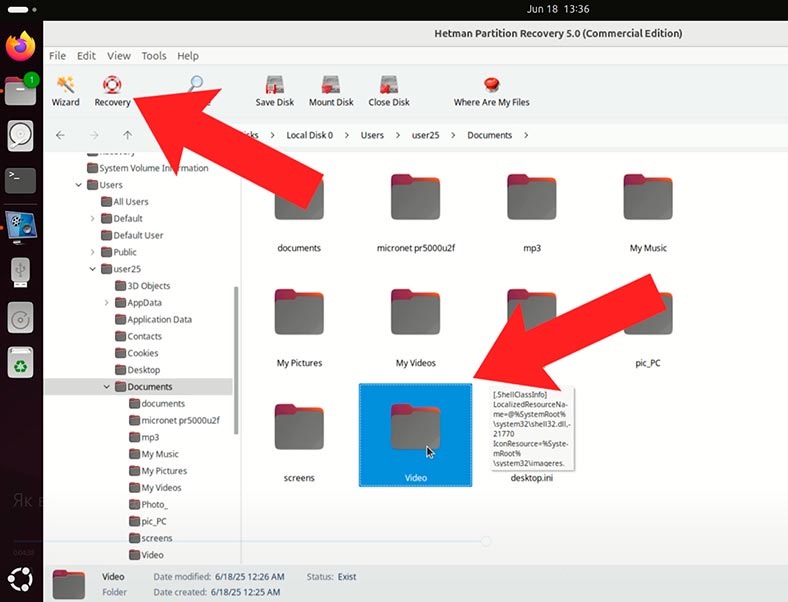The image size is (788, 602).
Task: Open the View menu
Action: point(119,56)
